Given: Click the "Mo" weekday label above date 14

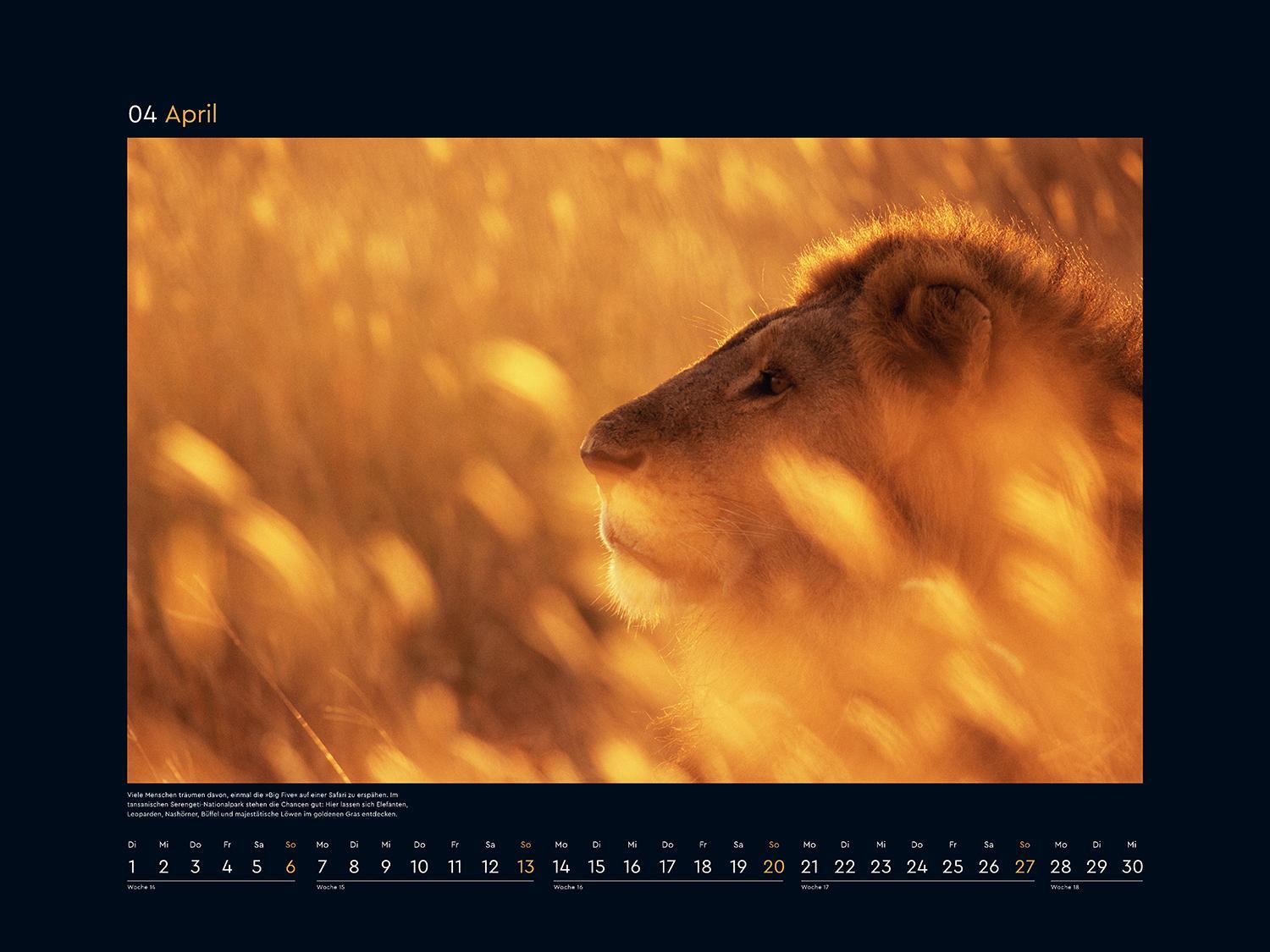Looking at the screenshot, I should tap(560, 845).
